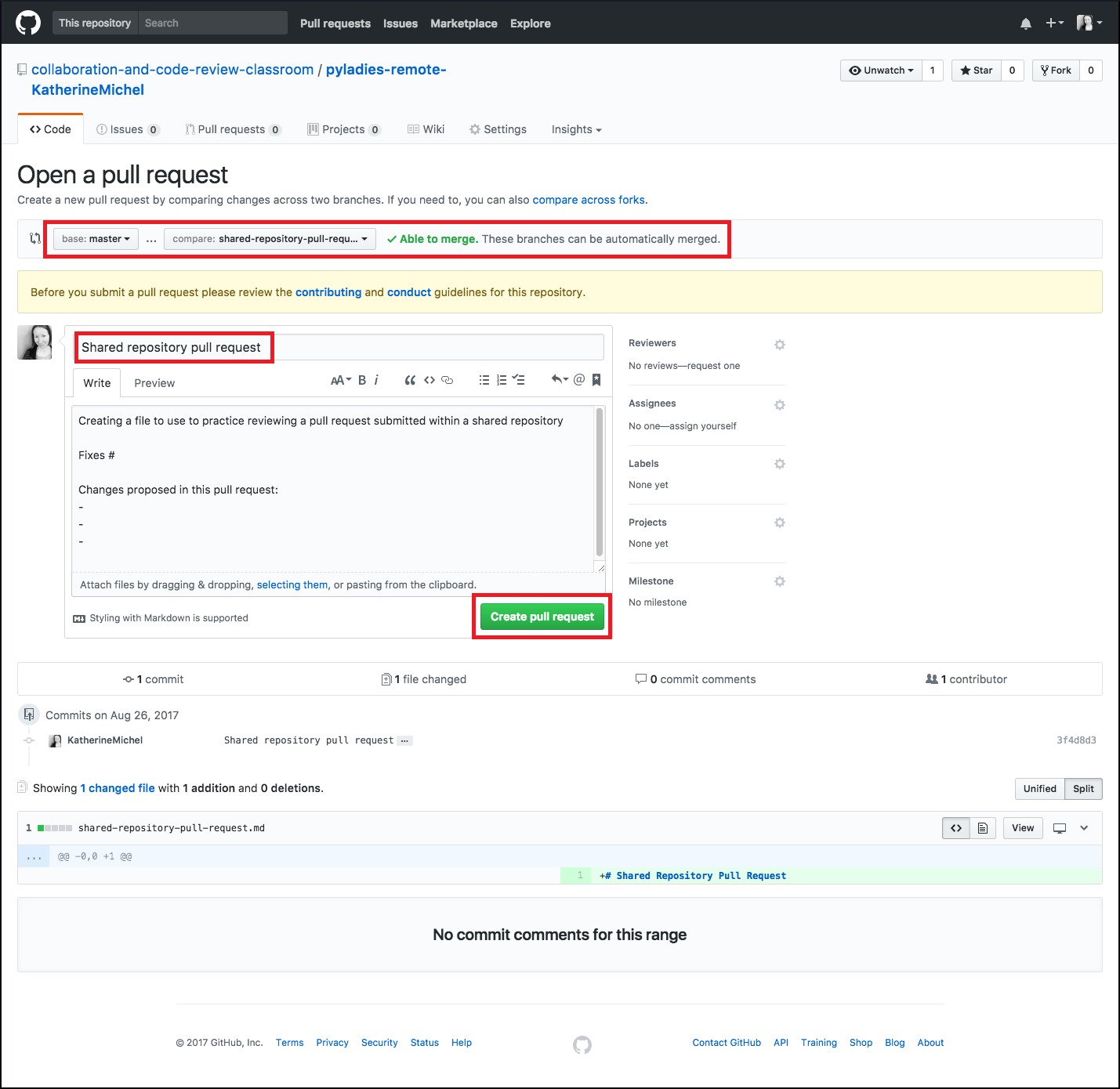Open the Marketplace nav item

tap(464, 24)
